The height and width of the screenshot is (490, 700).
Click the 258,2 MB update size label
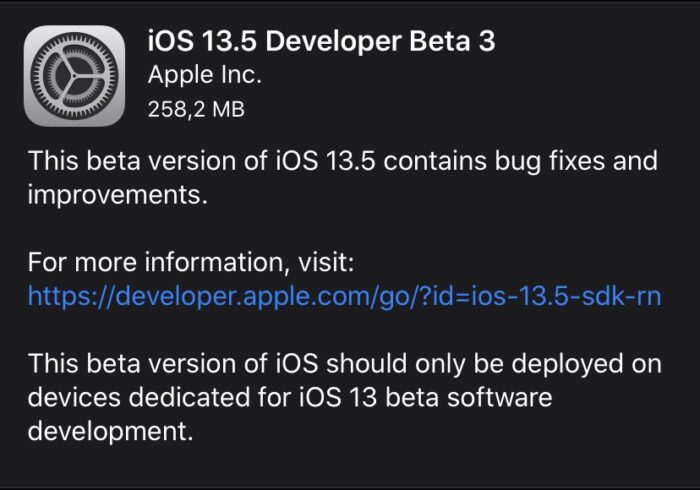tap(196, 109)
